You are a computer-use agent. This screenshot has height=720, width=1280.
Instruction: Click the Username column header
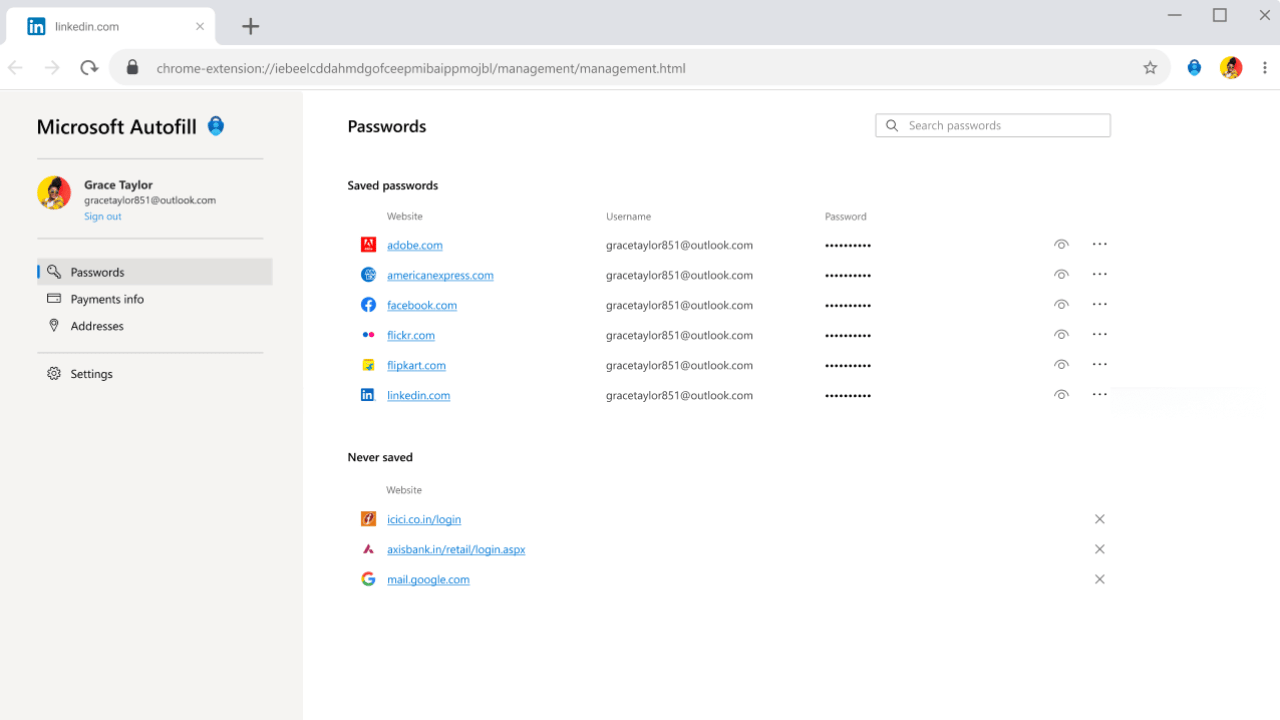pos(628,216)
